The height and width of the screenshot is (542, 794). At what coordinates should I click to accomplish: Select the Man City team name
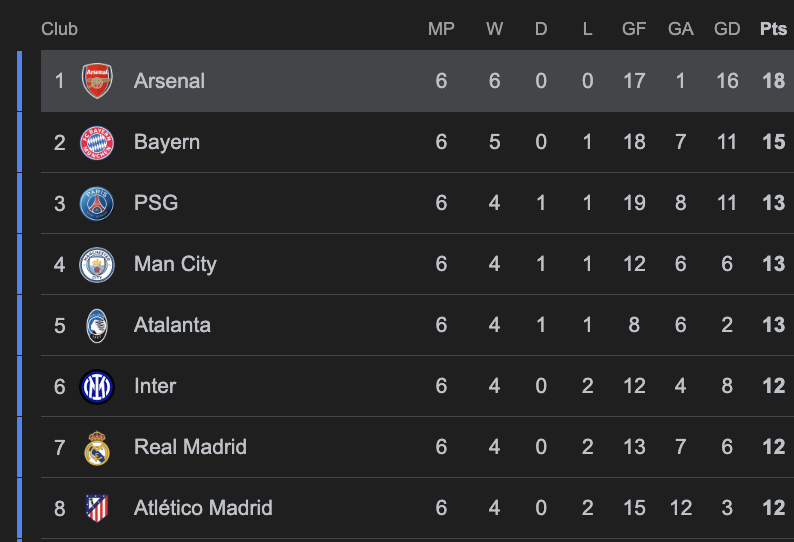point(175,264)
